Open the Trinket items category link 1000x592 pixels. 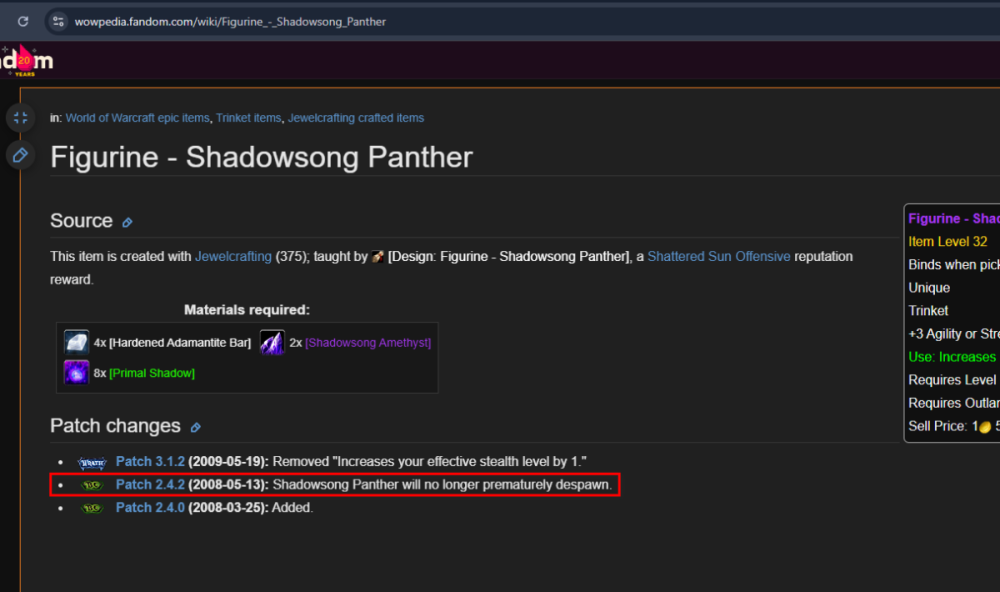pos(248,118)
